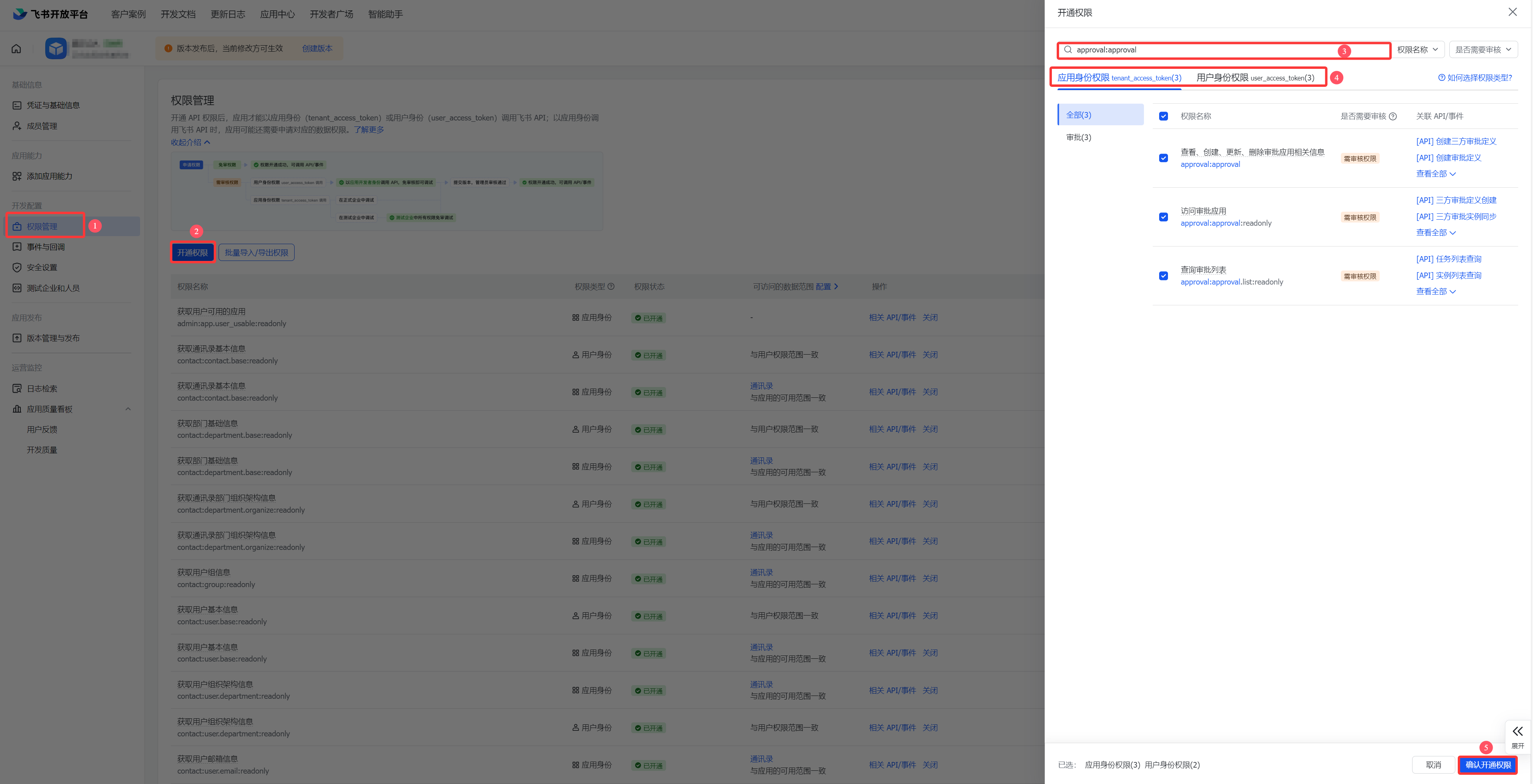Collapse the 应用质量看板 sidebar group

tap(128, 409)
